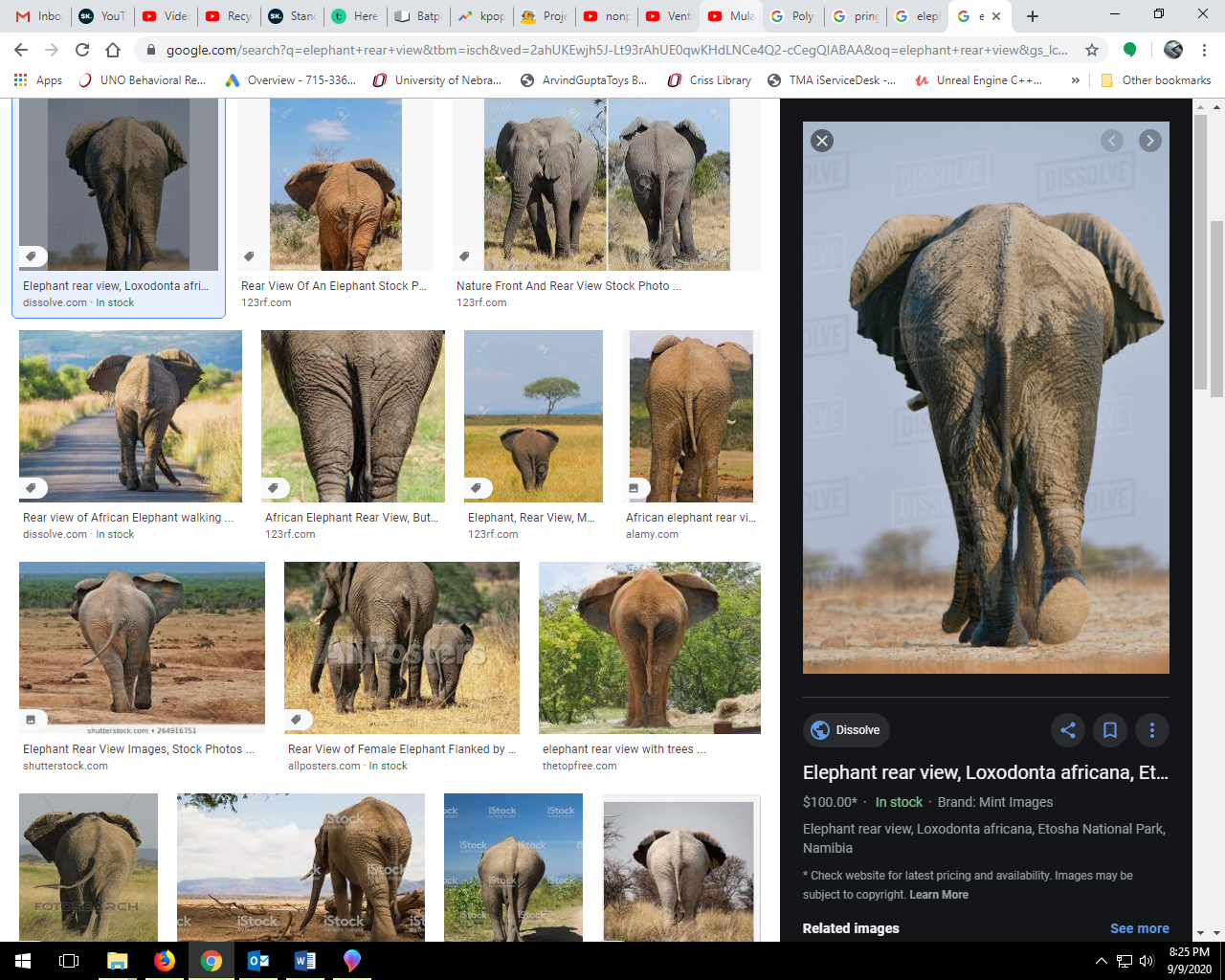Open a new browser tab

[x=1032, y=16]
